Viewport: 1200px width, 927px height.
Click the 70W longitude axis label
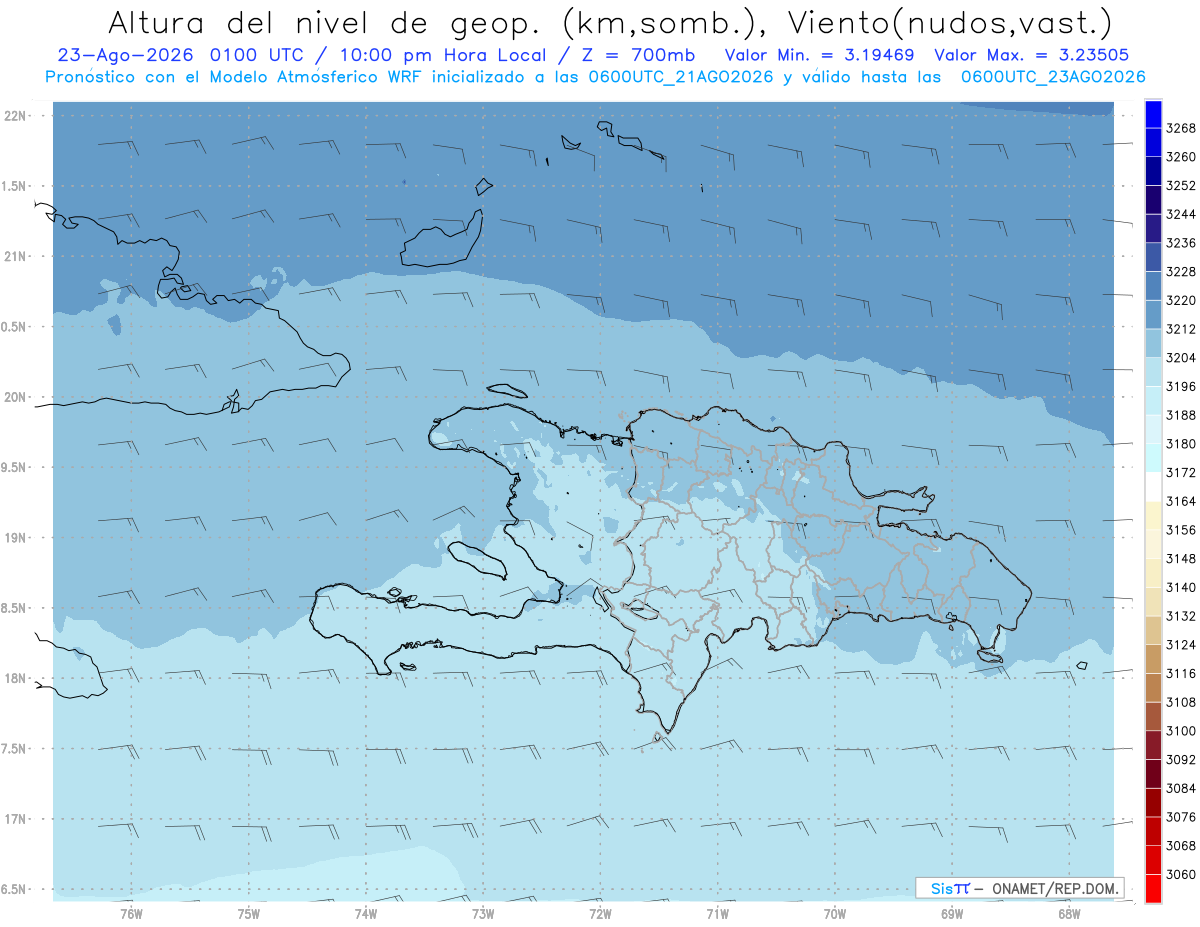(x=835, y=914)
